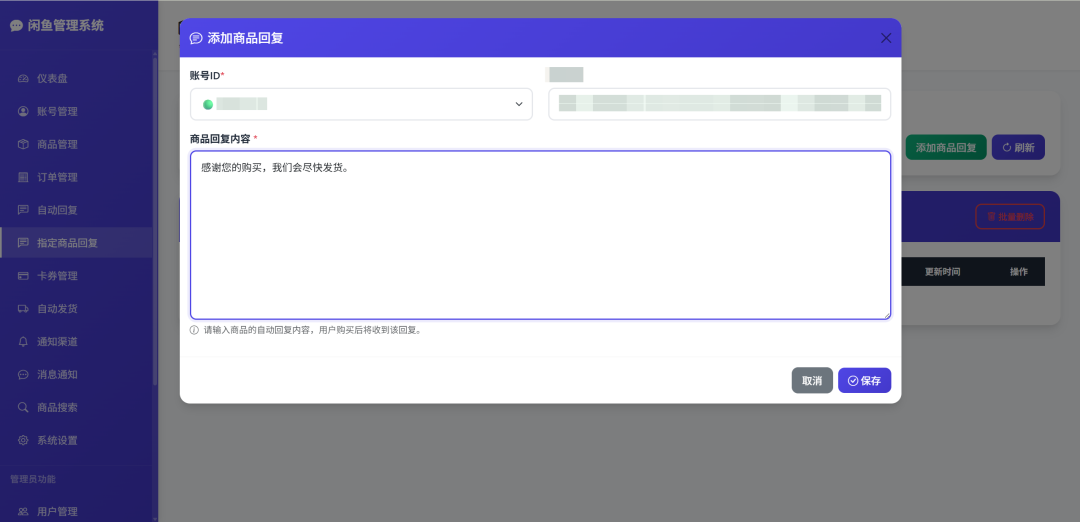This screenshot has height=522, width=1080.
Task: Click the gear icon beside 系统设置
Action: pos(23,441)
